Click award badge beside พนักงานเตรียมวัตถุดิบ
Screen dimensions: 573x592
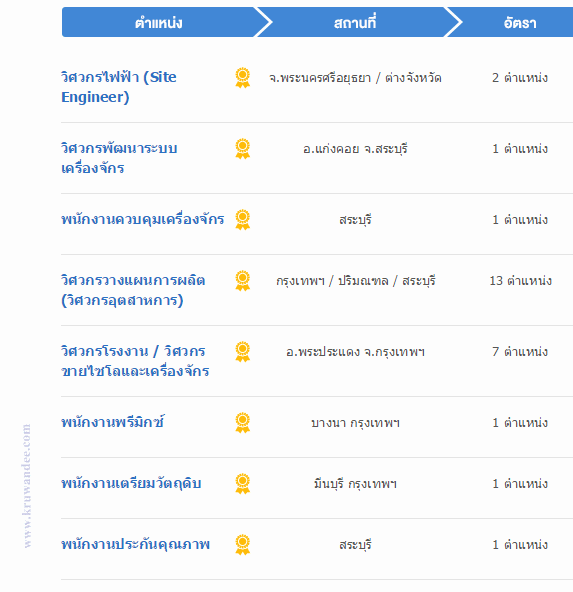[242, 484]
